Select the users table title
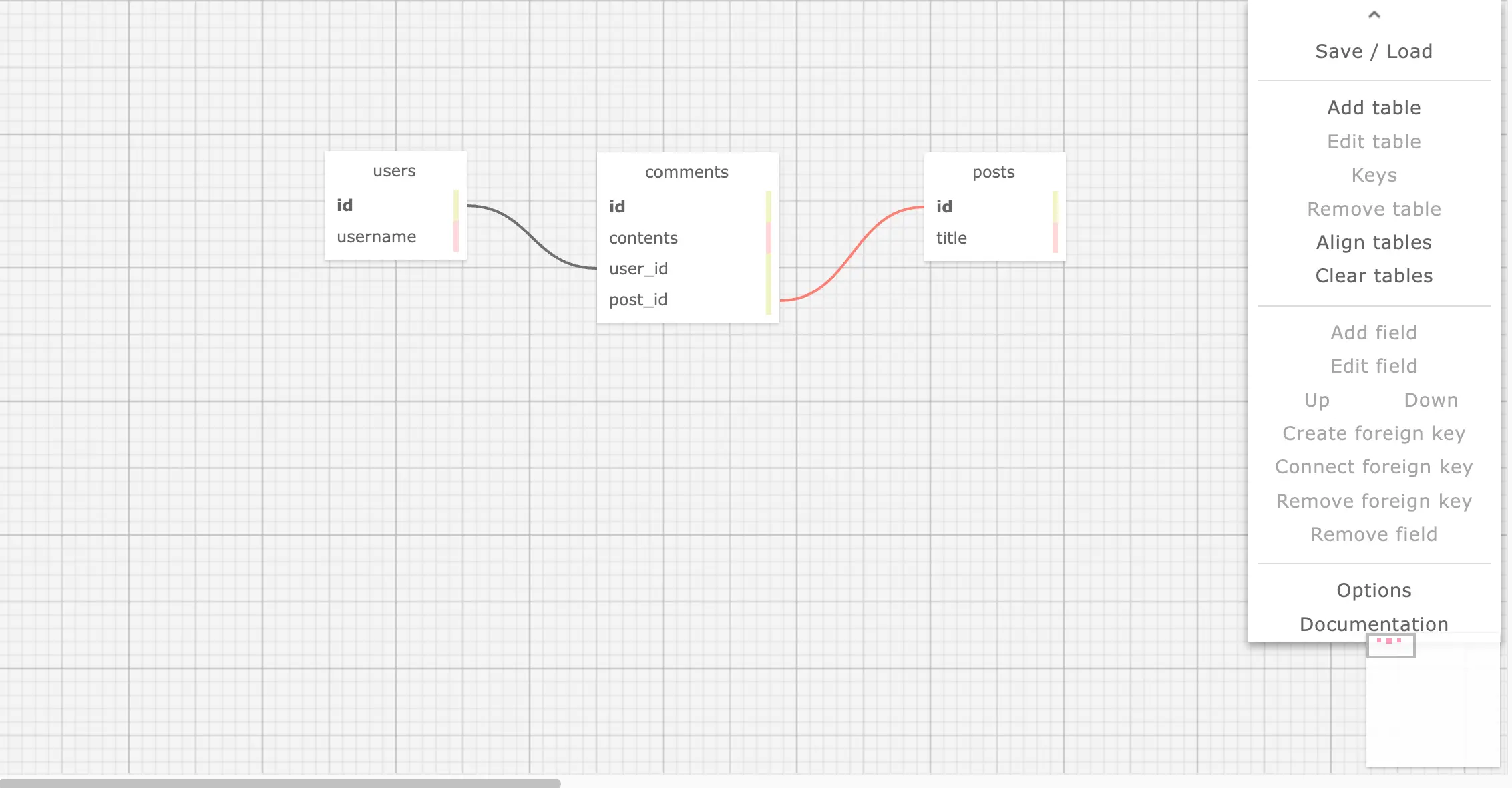The width and height of the screenshot is (1512, 788). click(x=394, y=171)
